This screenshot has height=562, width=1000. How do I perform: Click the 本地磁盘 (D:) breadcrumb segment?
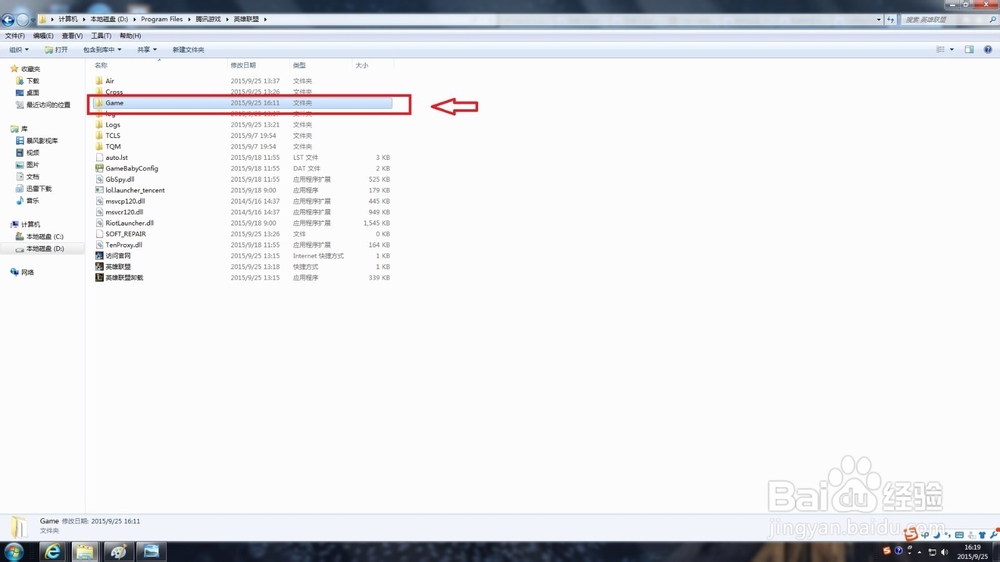coord(109,19)
